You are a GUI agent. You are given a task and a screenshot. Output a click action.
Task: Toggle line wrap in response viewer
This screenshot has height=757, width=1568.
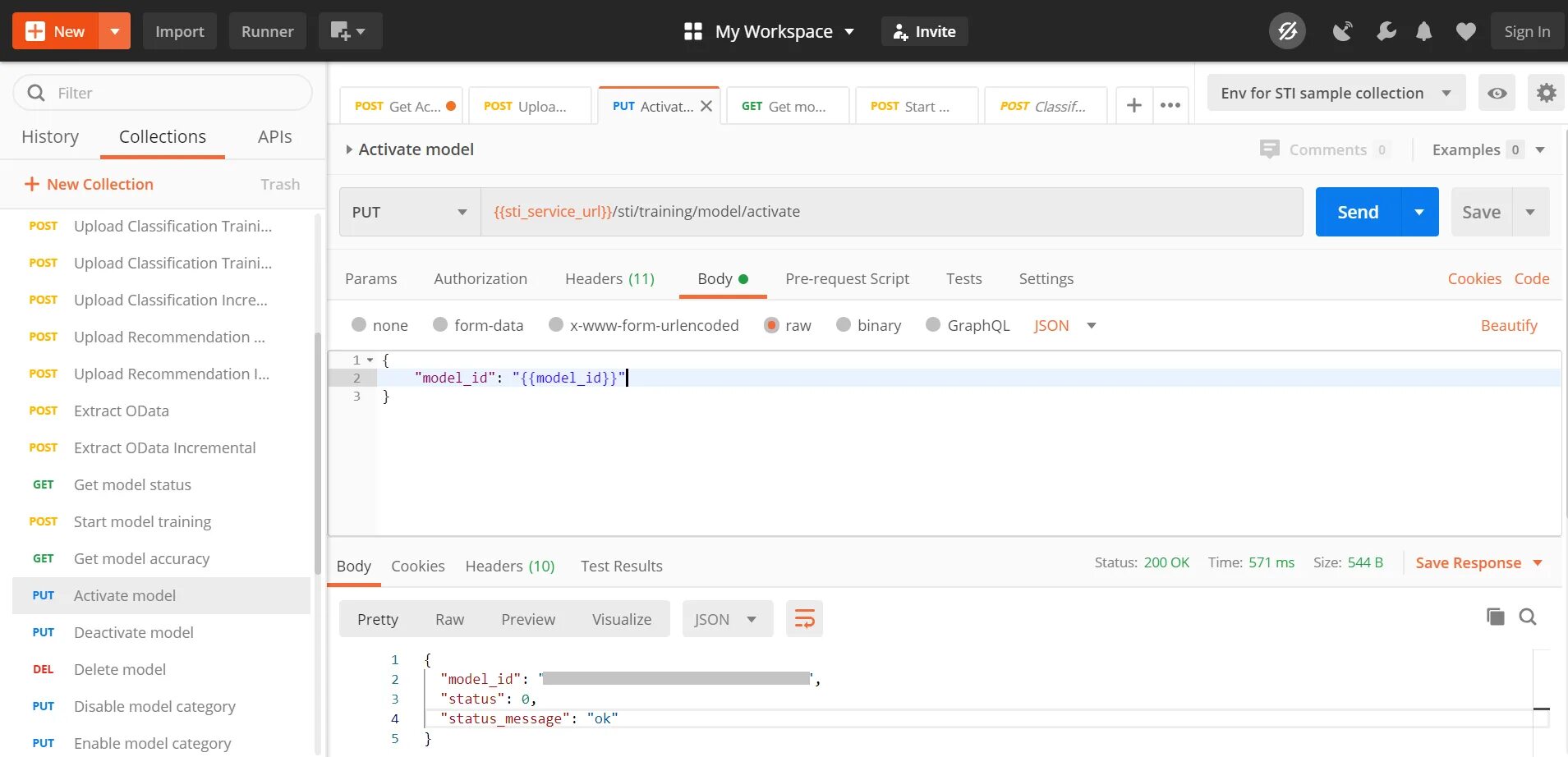coord(804,619)
